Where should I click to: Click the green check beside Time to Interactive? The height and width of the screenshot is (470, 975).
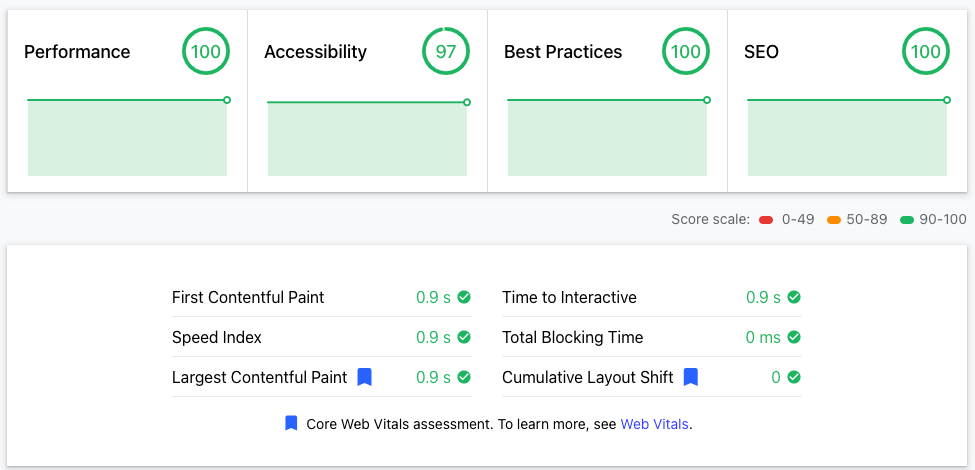(794, 297)
